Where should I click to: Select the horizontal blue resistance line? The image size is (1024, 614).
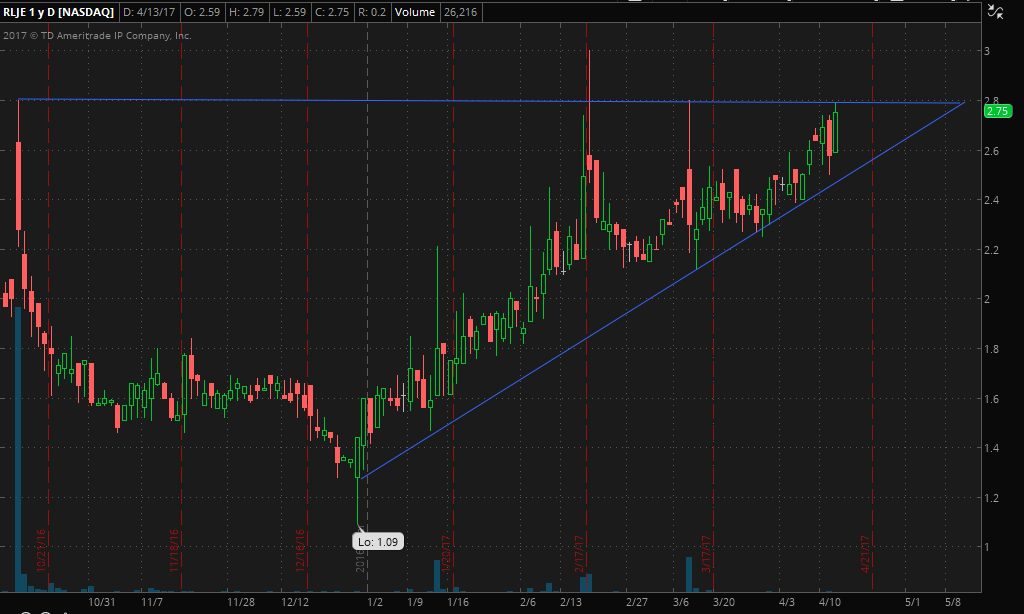pos(490,101)
